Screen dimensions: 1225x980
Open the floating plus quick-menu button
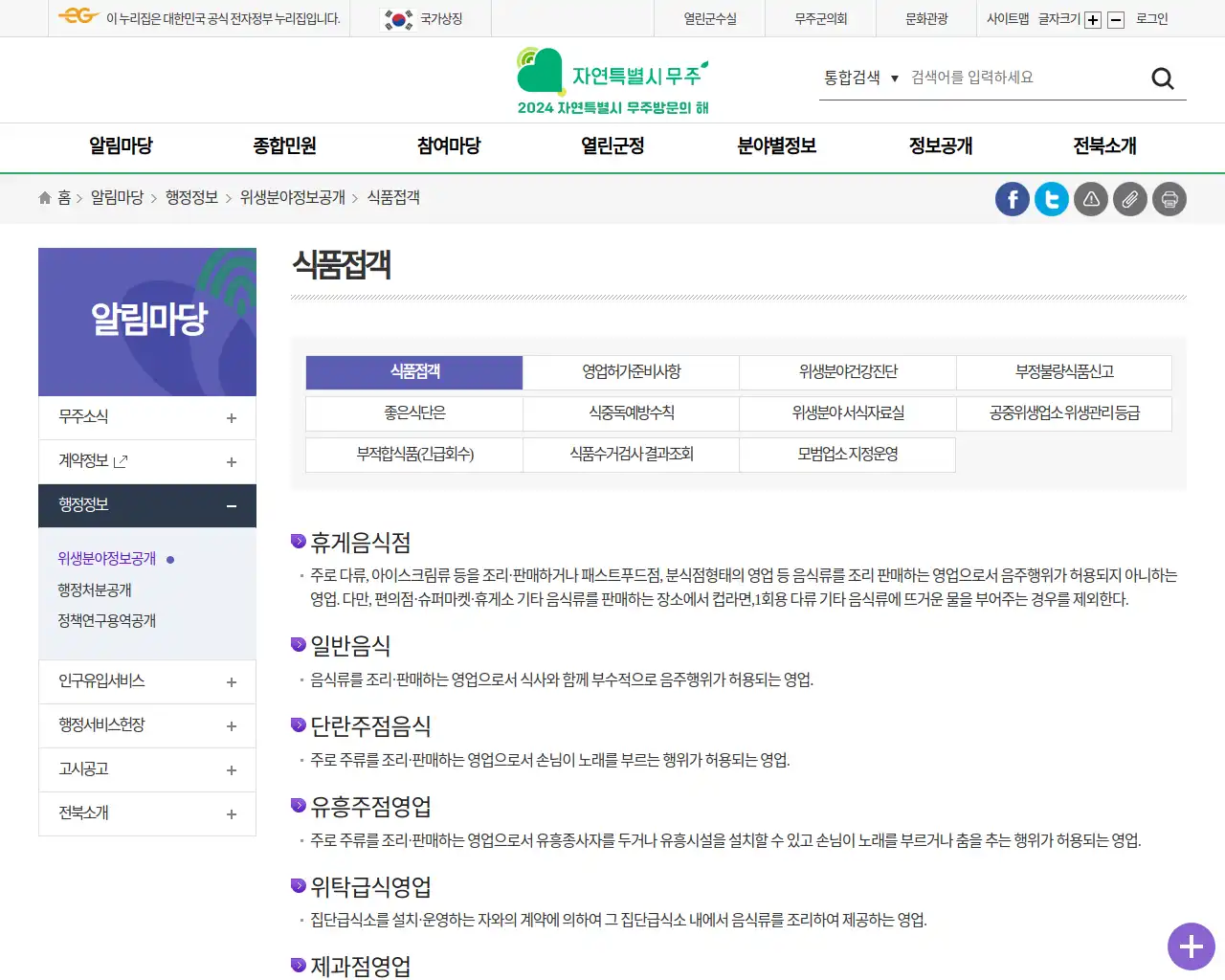tap(1191, 947)
